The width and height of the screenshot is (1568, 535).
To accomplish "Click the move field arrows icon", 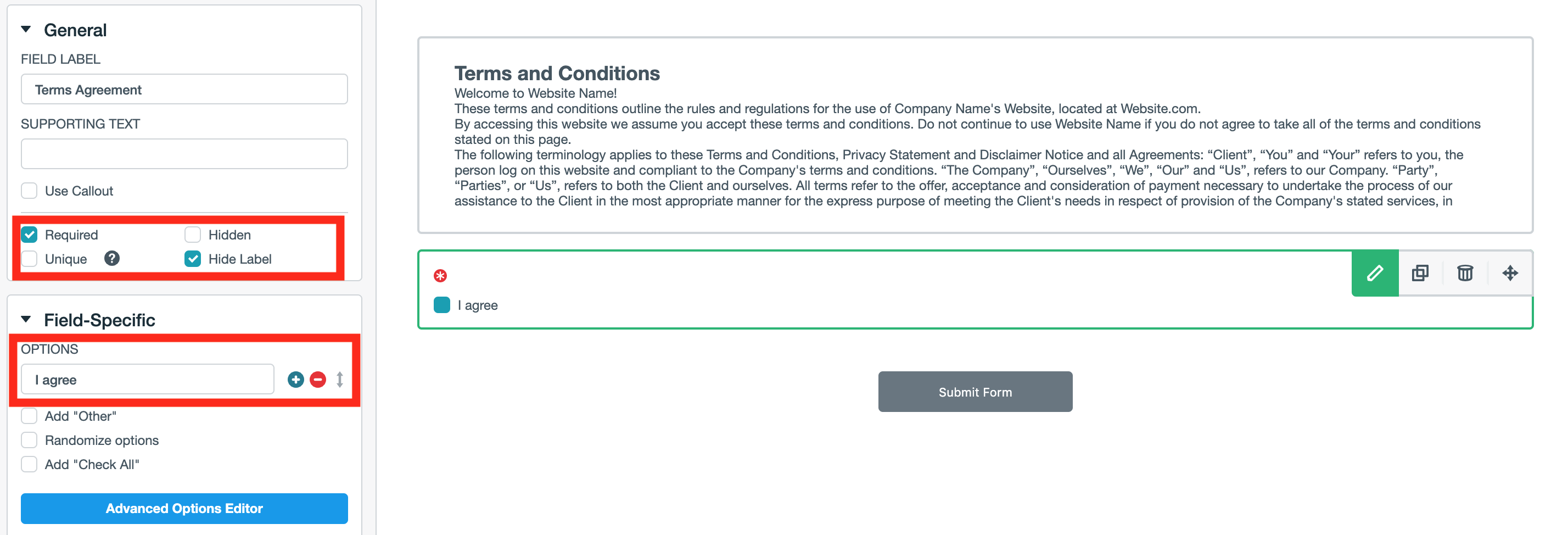I will click(x=1510, y=274).
